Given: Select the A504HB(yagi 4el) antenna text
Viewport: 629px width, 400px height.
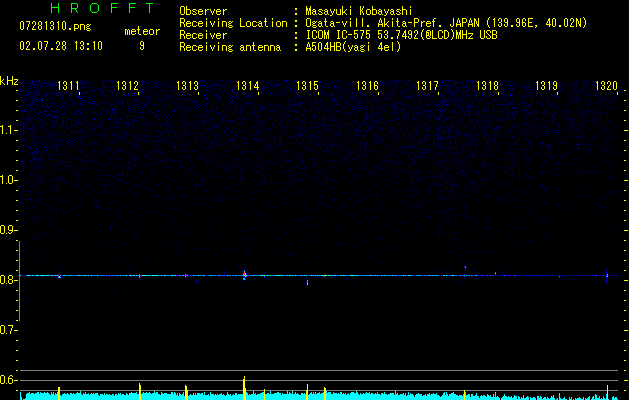Looking at the screenshot, I should click(353, 47).
